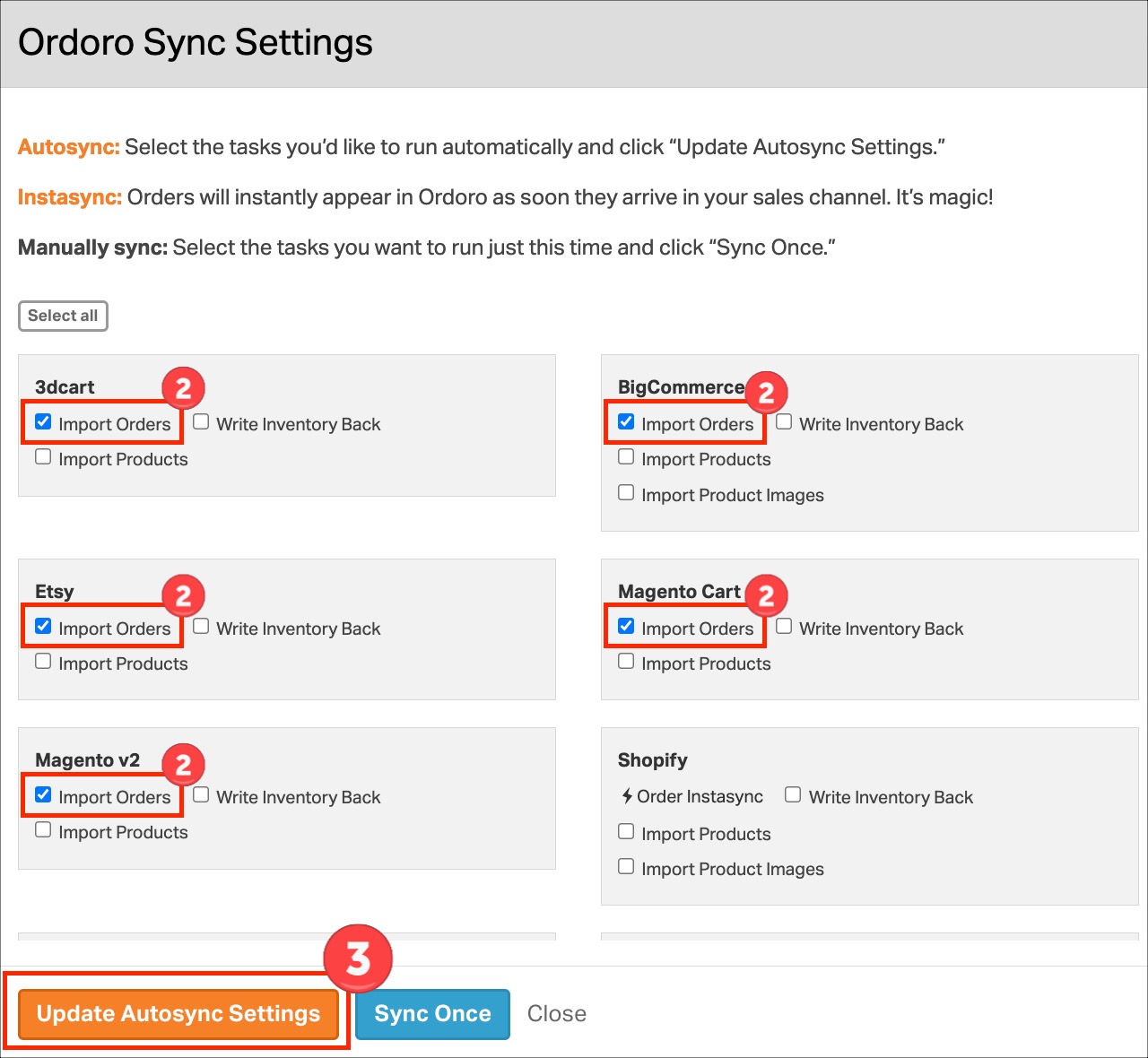Uncheck Import Orders under Etsy
This screenshot has height=1058, width=1148.
click(x=43, y=627)
